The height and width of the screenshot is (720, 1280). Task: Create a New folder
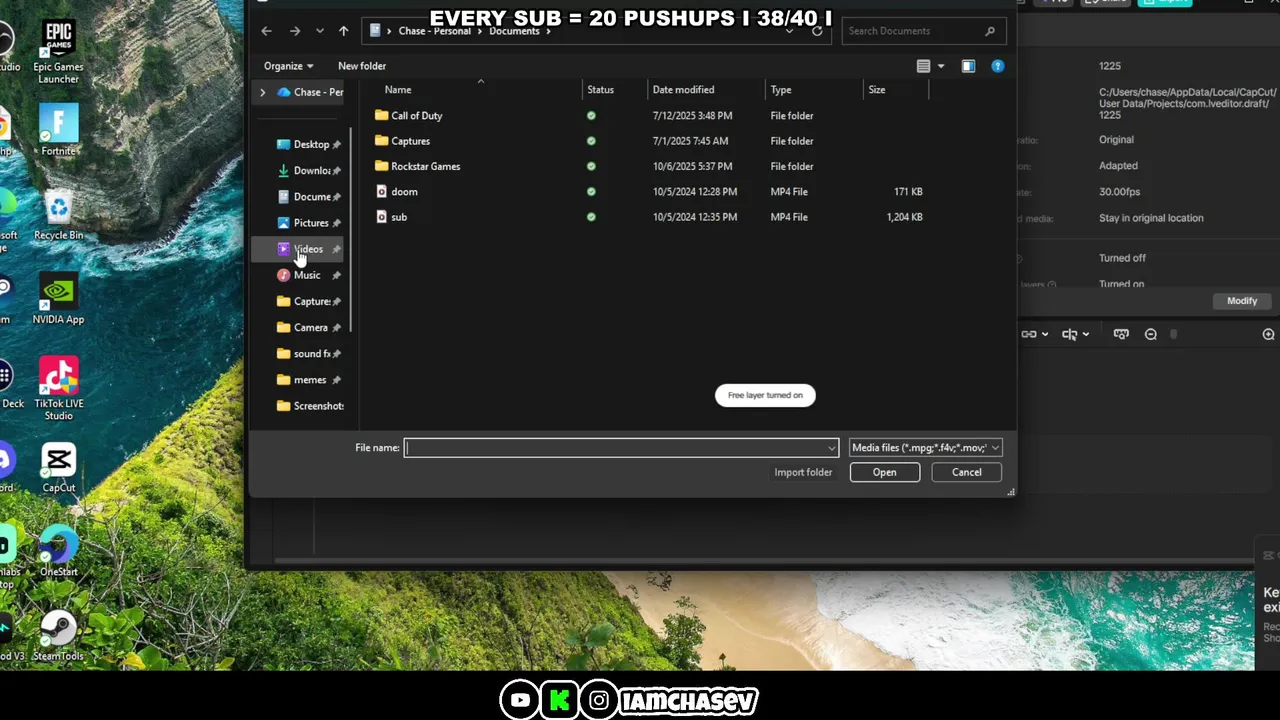click(362, 66)
